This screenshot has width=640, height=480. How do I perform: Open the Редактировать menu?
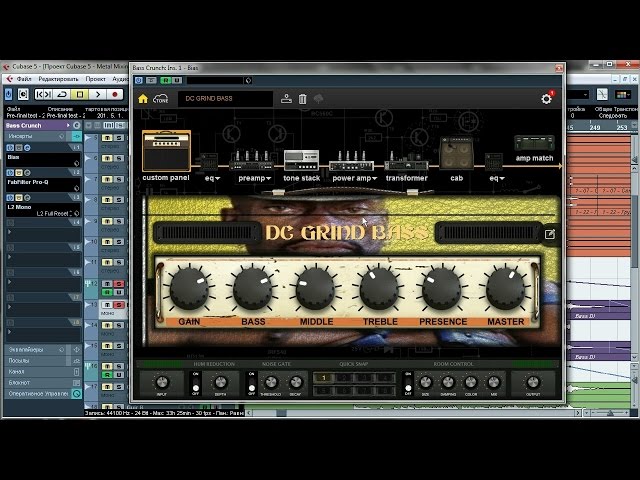(58, 79)
